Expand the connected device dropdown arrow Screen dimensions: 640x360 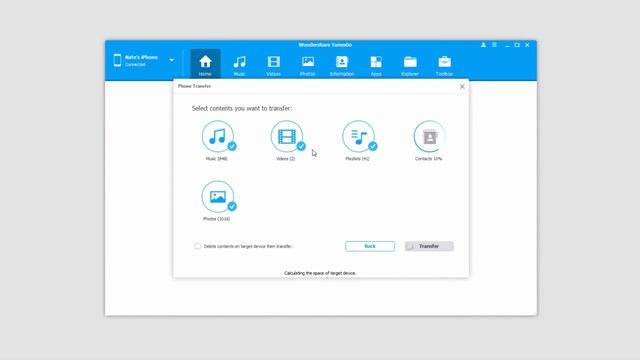coord(172,60)
